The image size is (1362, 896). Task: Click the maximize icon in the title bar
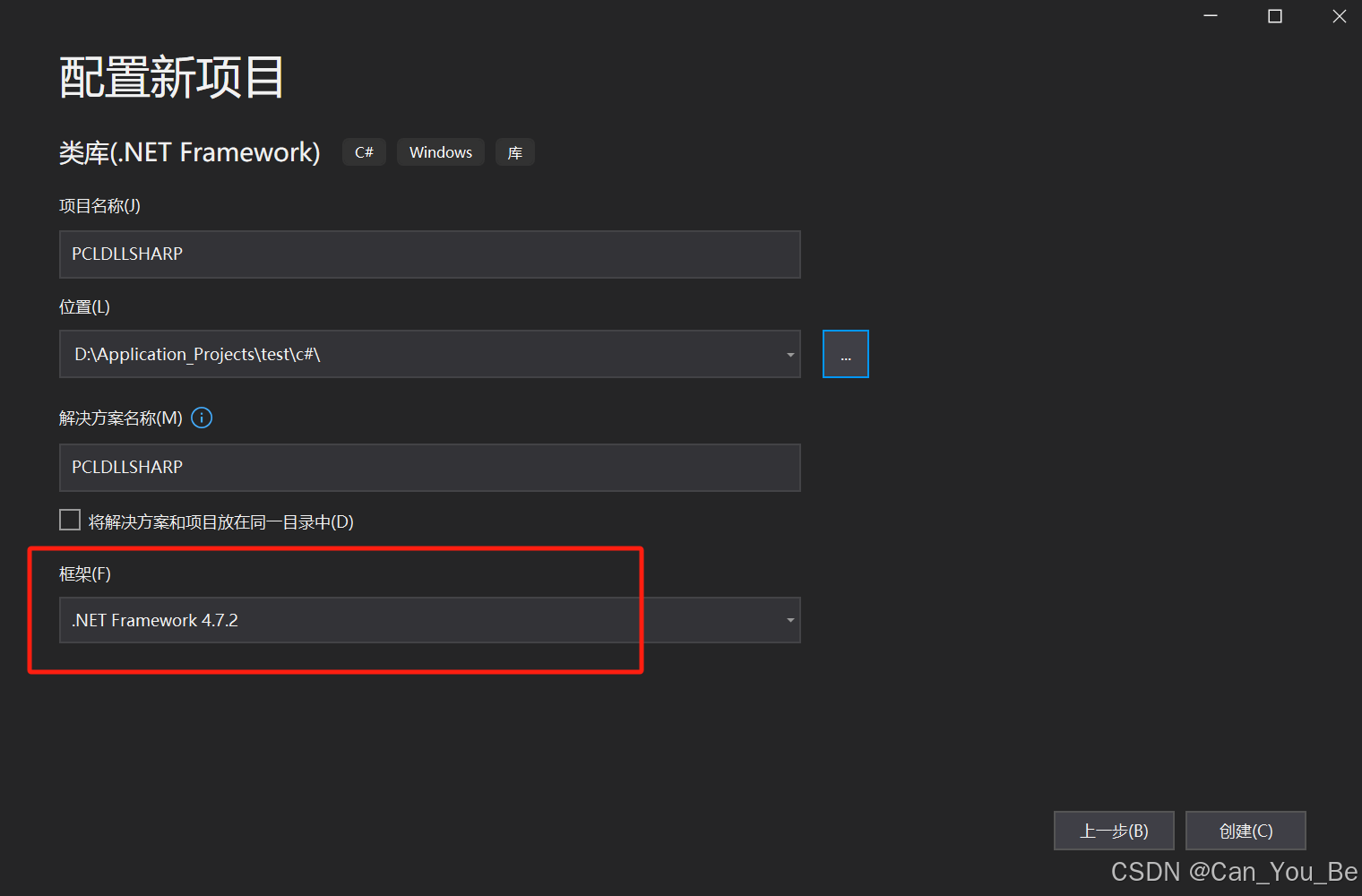pyautogui.click(x=1275, y=15)
